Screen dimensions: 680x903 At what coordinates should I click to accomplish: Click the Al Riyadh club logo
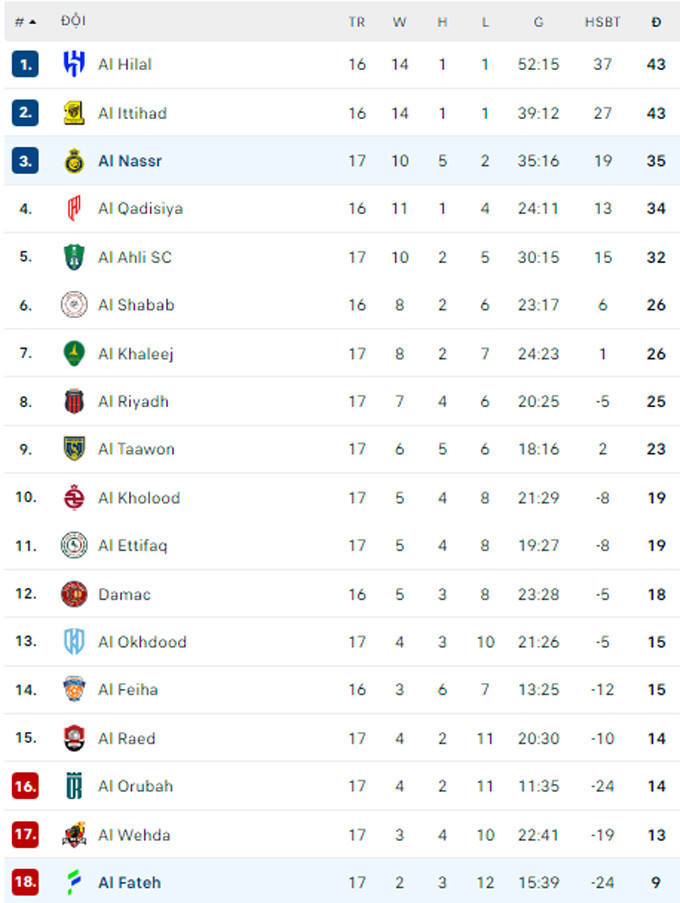[x=74, y=401]
